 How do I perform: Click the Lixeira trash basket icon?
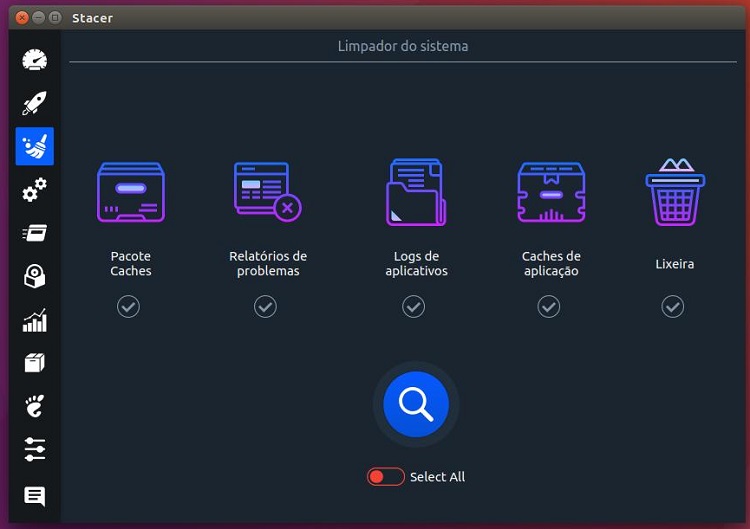(675, 192)
